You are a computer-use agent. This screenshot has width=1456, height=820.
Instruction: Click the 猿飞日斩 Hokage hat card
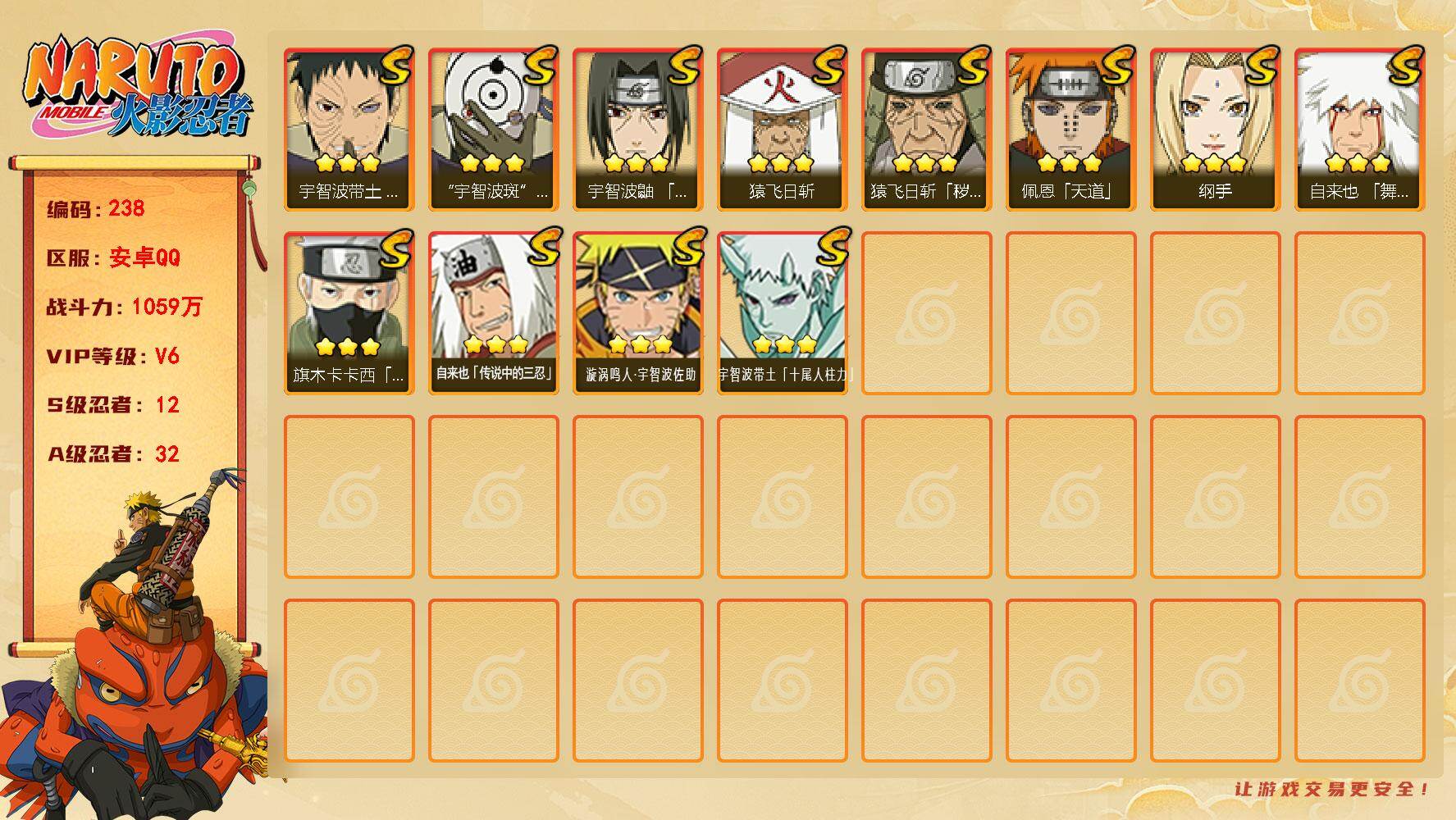click(782, 130)
